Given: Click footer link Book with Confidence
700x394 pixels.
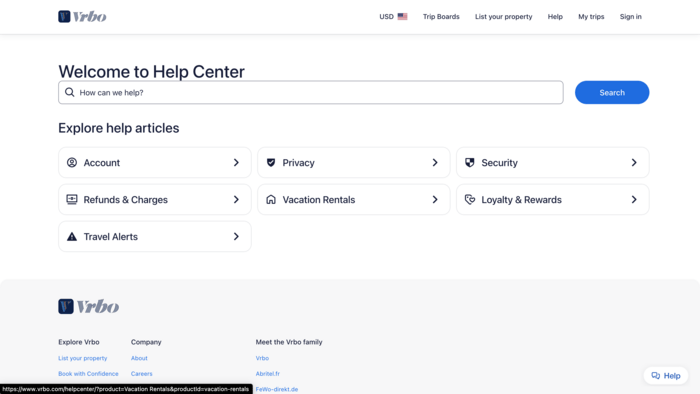Looking at the screenshot, I should (88, 373).
